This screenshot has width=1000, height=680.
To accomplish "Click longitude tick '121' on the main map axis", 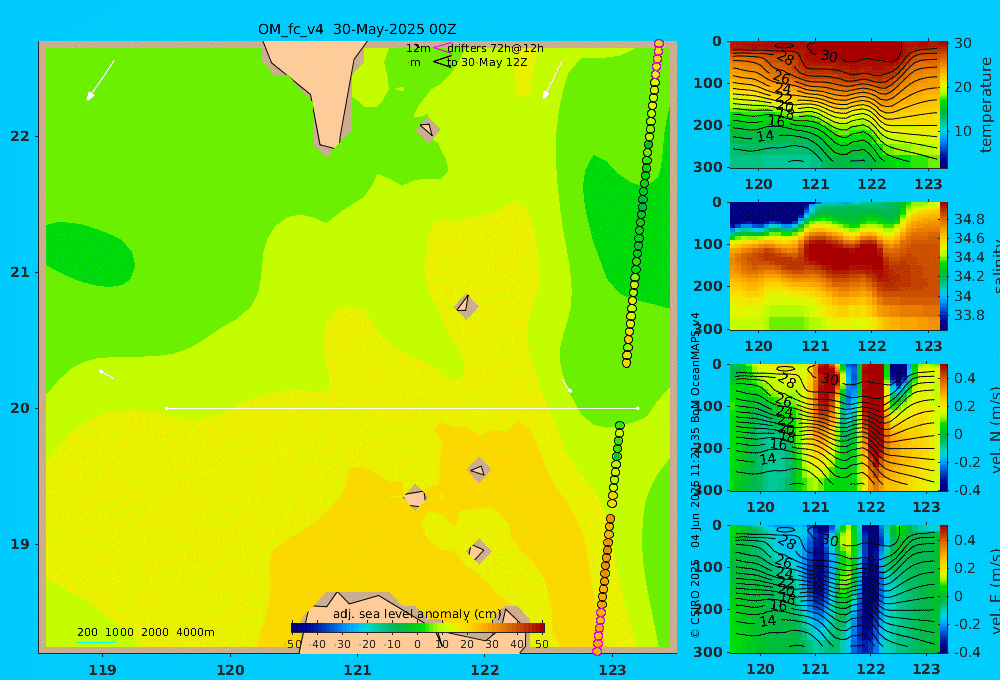I will tap(357, 670).
